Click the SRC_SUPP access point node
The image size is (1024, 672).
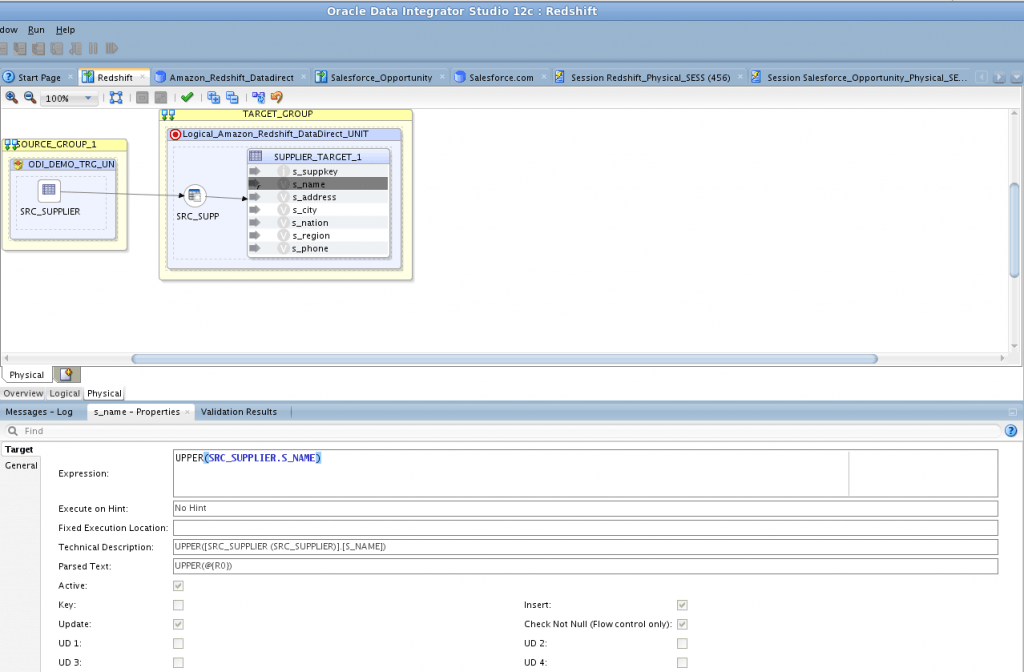coord(196,196)
